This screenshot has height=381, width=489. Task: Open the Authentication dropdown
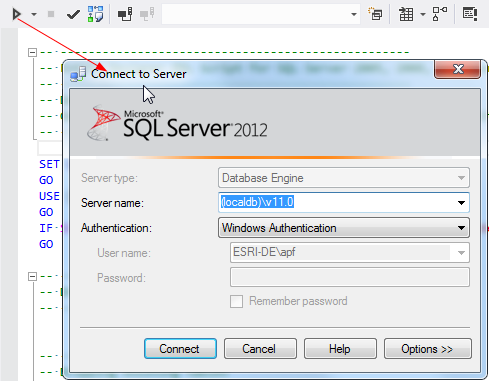[344, 228]
